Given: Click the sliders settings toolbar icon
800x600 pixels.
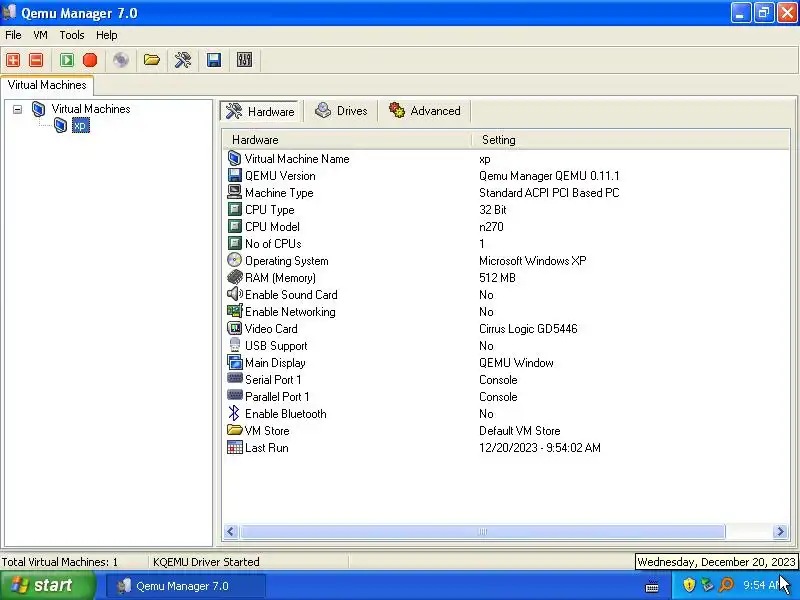Looking at the screenshot, I should pyautogui.click(x=244, y=60).
